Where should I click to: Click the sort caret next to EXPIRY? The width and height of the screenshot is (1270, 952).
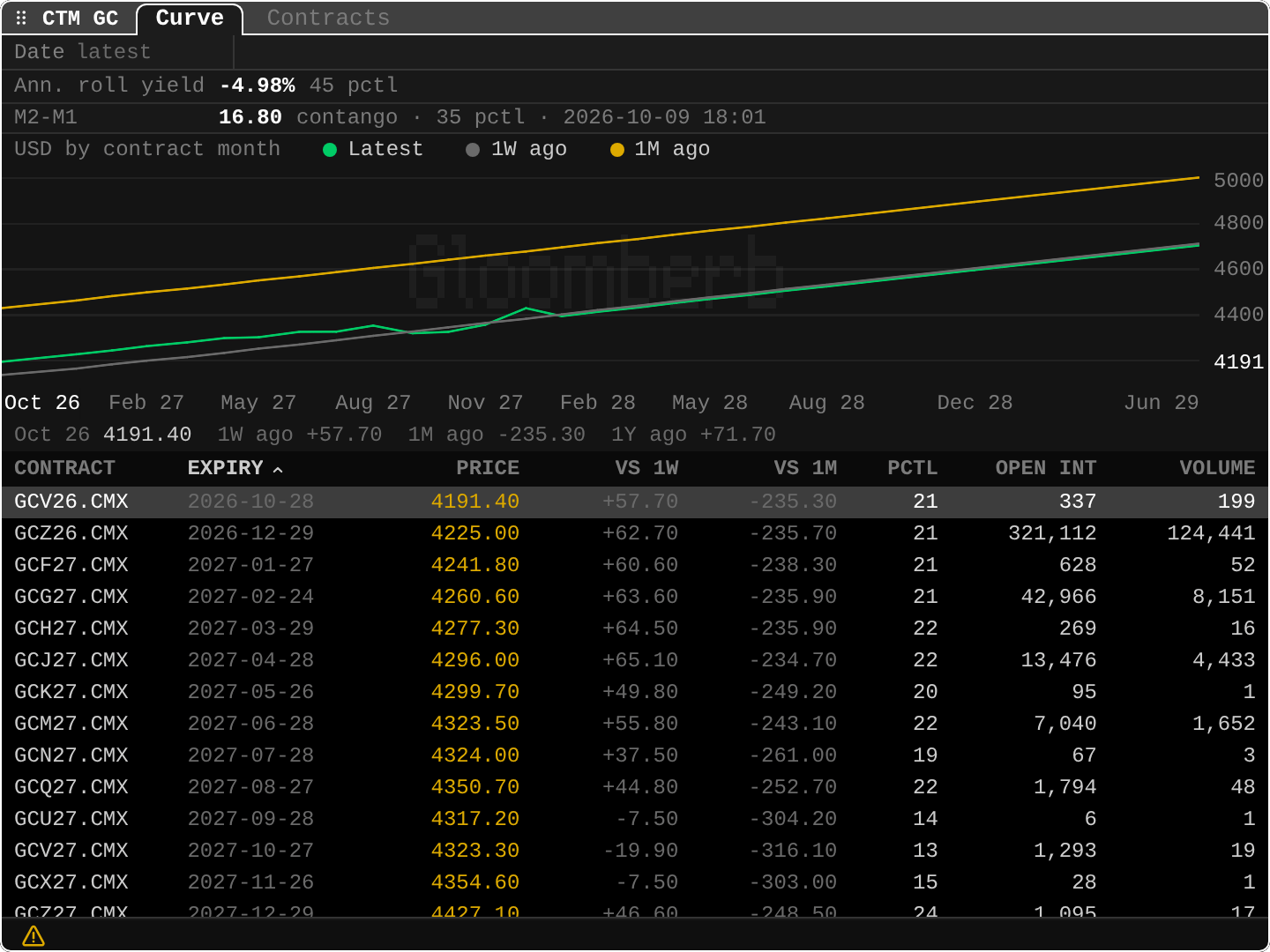point(278,469)
